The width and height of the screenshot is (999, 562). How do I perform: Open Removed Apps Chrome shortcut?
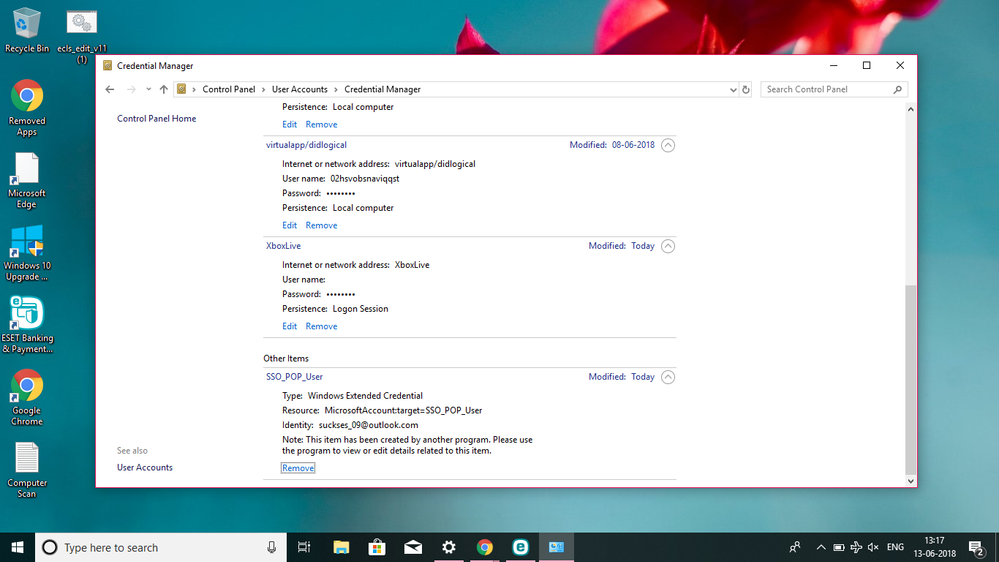click(x=27, y=108)
